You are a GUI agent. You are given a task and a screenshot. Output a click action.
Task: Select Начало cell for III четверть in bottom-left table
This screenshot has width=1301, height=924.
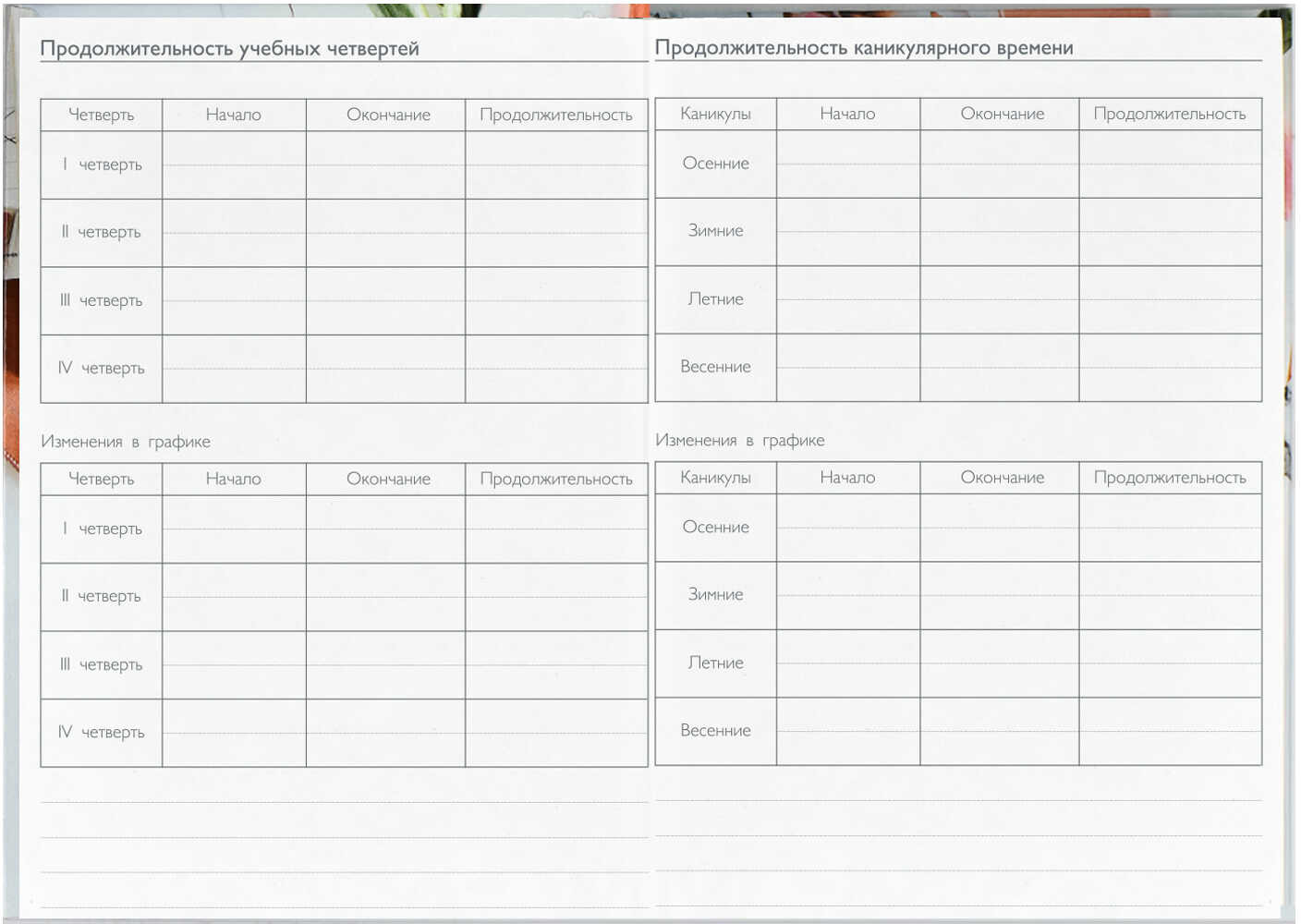click(234, 665)
